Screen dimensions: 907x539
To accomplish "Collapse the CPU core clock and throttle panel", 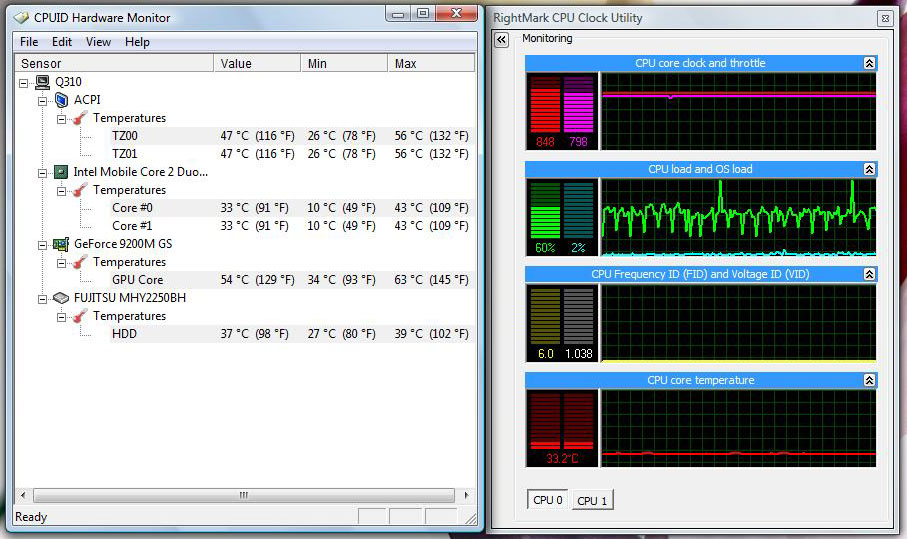I will click(869, 63).
